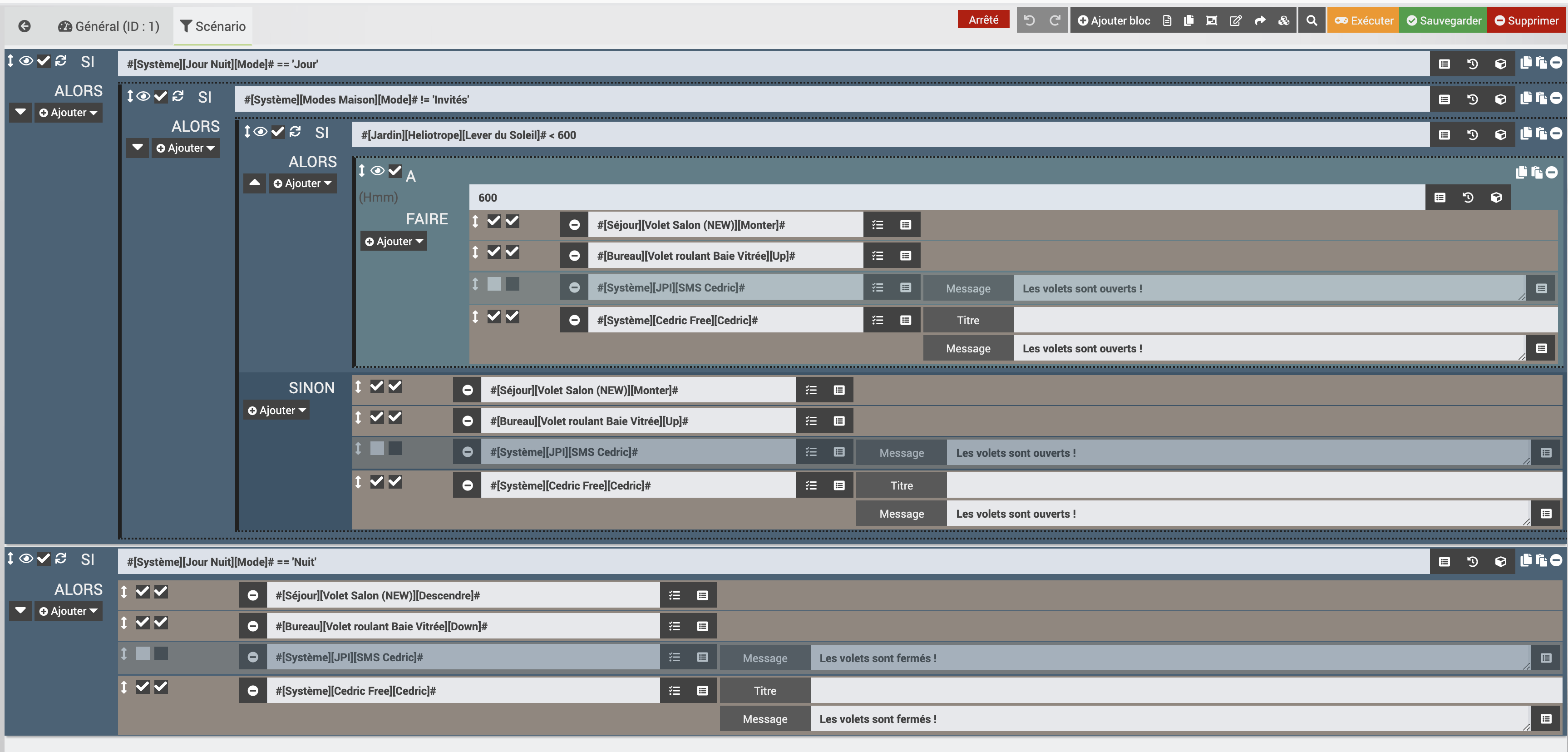The width and height of the screenshot is (1568, 752).
Task: Click the redo icon in the toolbar
Action: 1055,21
